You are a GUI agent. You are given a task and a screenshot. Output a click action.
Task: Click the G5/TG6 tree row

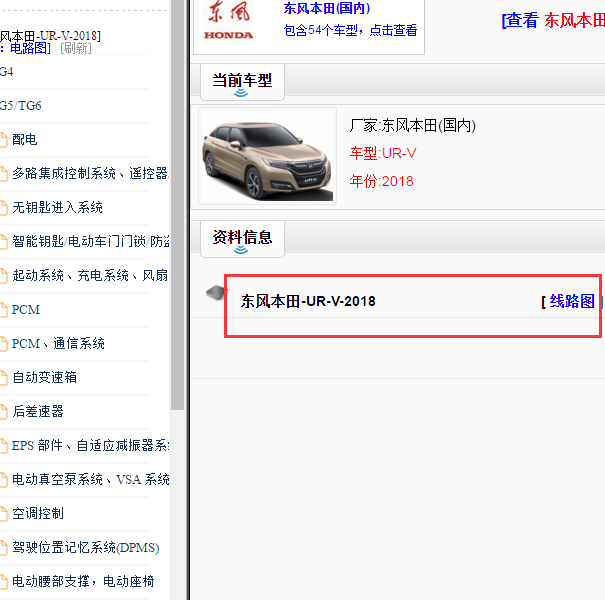tap(20, 105)
